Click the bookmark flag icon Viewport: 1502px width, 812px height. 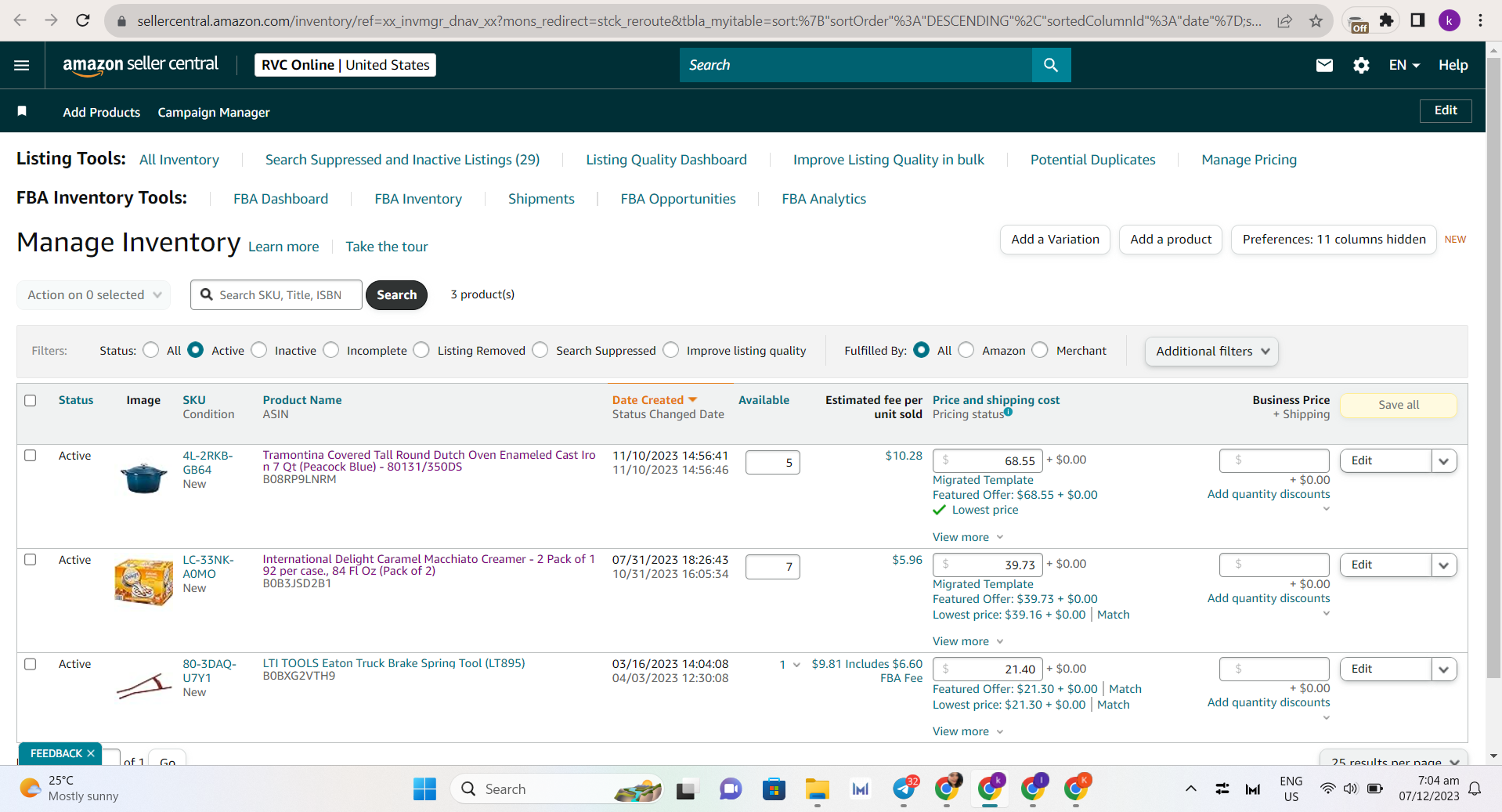[x=22, y=111]
